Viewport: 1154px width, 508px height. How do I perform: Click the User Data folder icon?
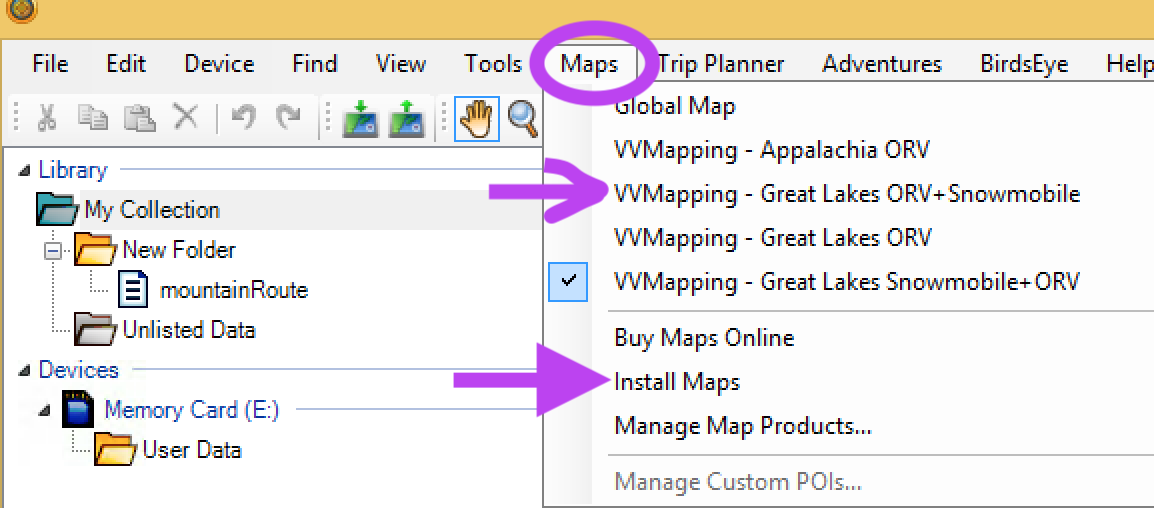(x=116, y=450)
